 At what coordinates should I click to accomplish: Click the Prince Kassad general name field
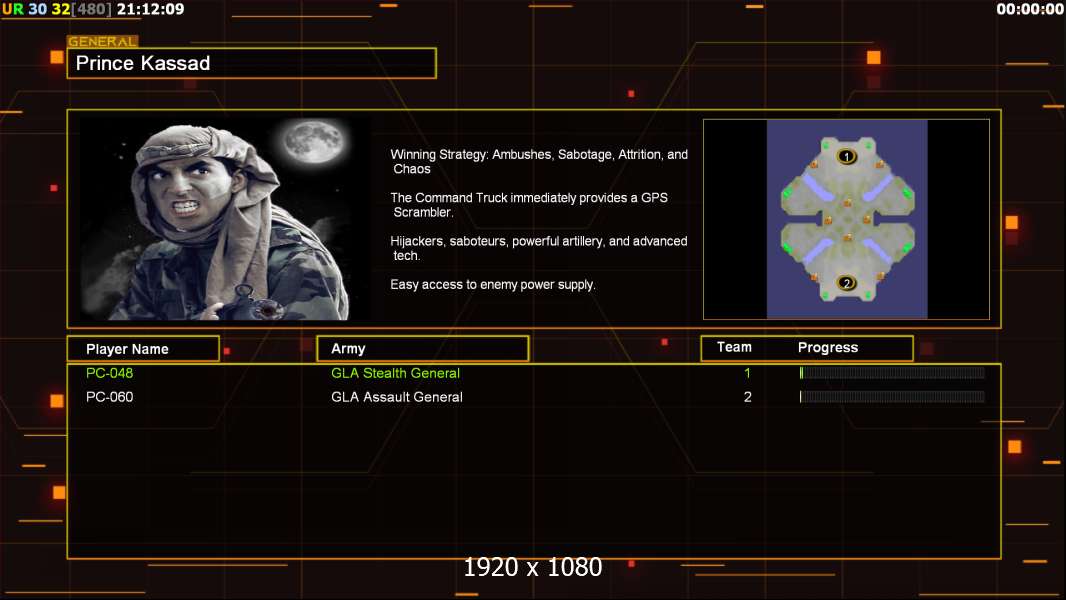coord(252,63)
